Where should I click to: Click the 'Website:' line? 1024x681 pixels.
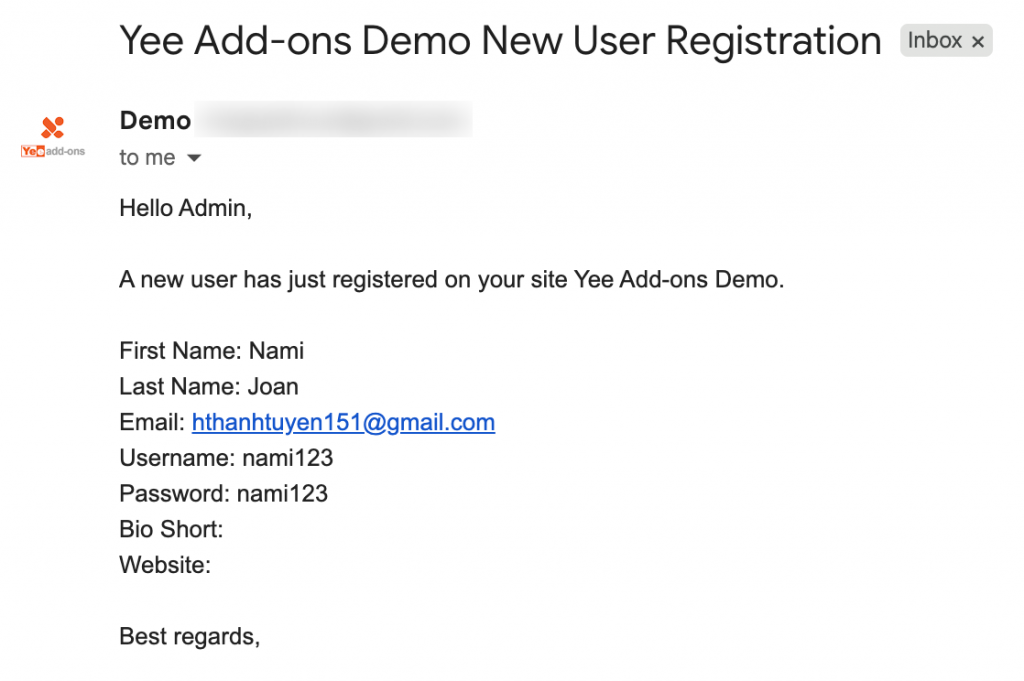pyautogui.click(x=165, y=565)
